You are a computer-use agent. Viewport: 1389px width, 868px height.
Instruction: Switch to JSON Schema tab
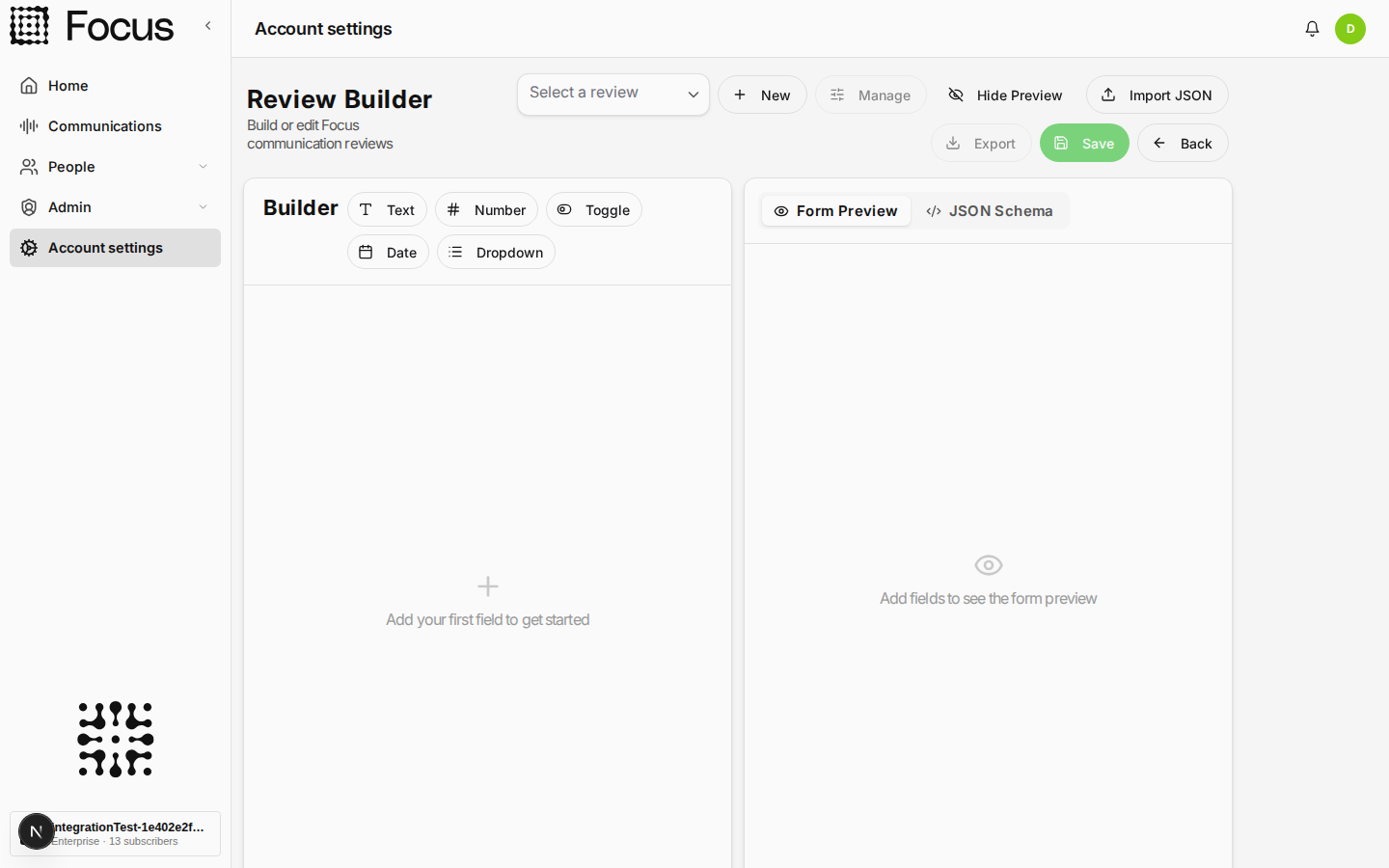tap(989, 211)
